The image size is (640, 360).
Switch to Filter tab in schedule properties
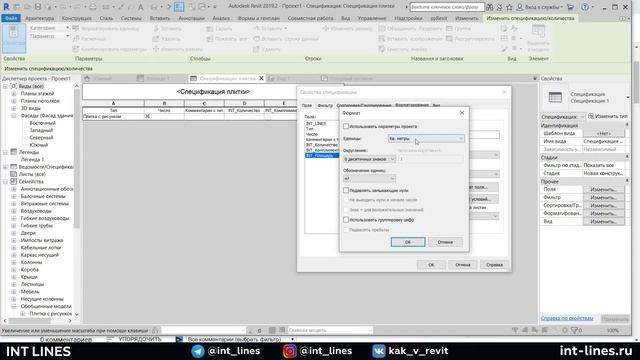click(325, 105)
